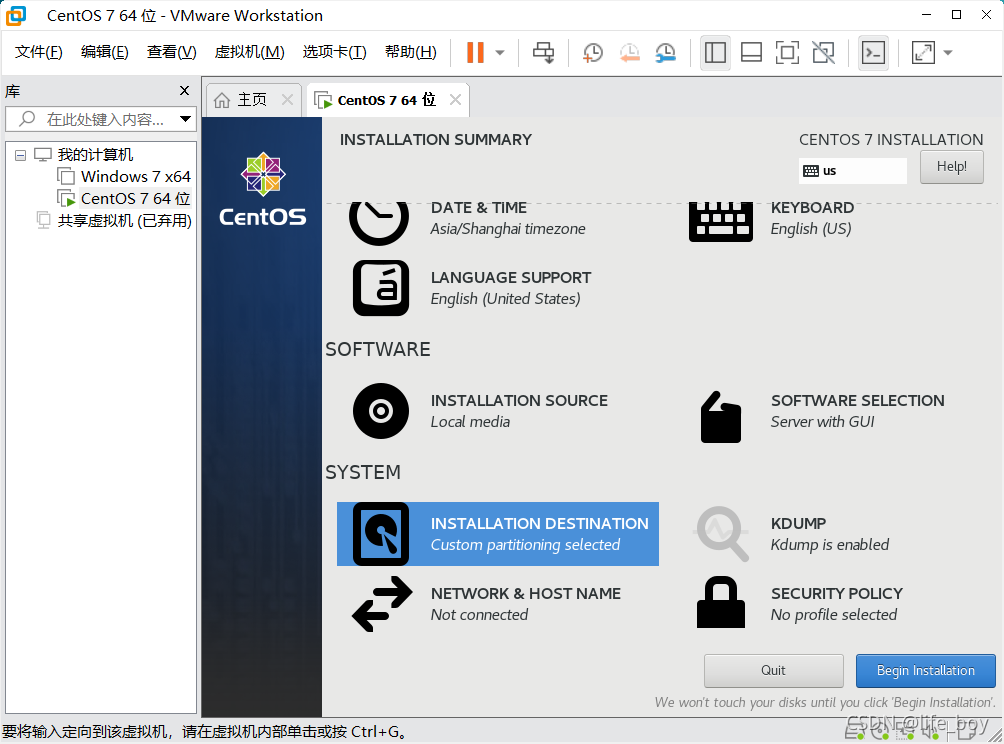Viewport: 1004px width, 744px height.
Task: Open the console view icon
Action: tap(874, 53)
